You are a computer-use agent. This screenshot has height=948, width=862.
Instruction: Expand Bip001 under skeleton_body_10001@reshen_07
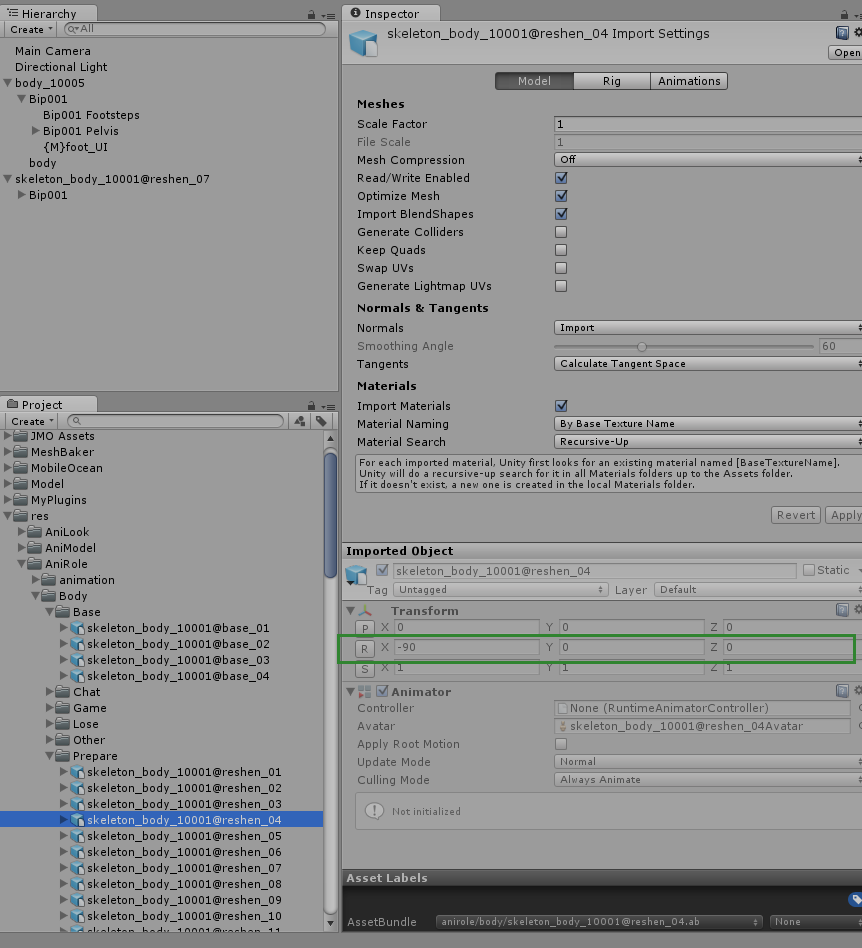pos(22,195)
